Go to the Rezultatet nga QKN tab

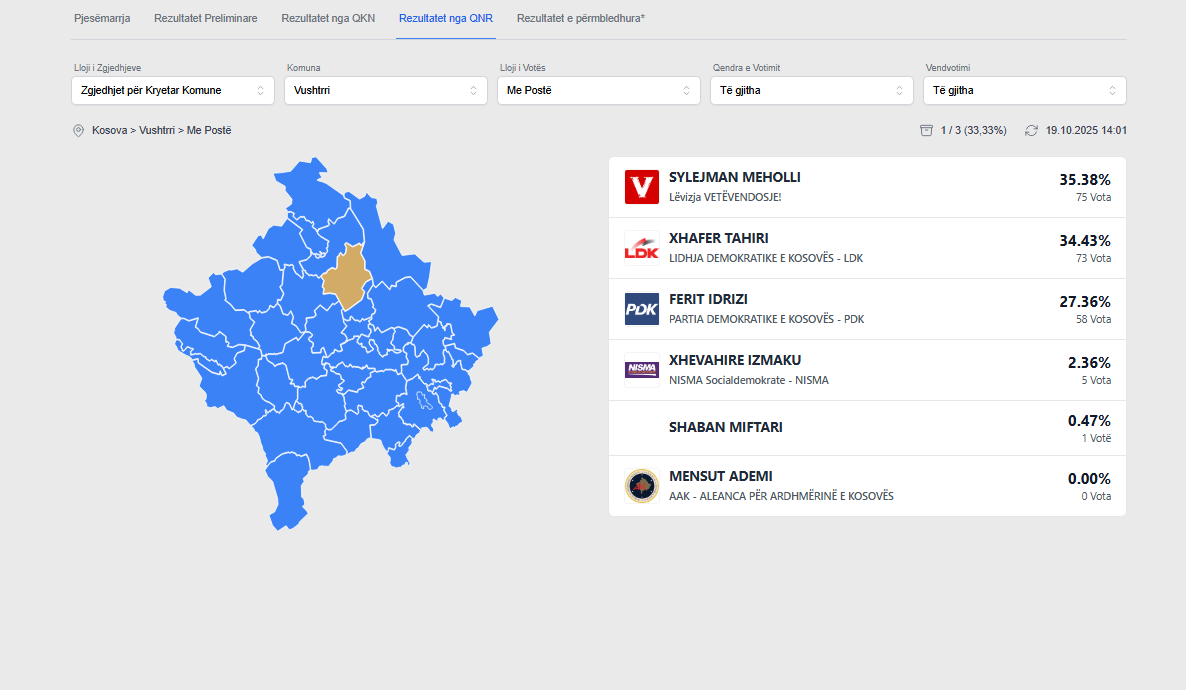(328, 19)
